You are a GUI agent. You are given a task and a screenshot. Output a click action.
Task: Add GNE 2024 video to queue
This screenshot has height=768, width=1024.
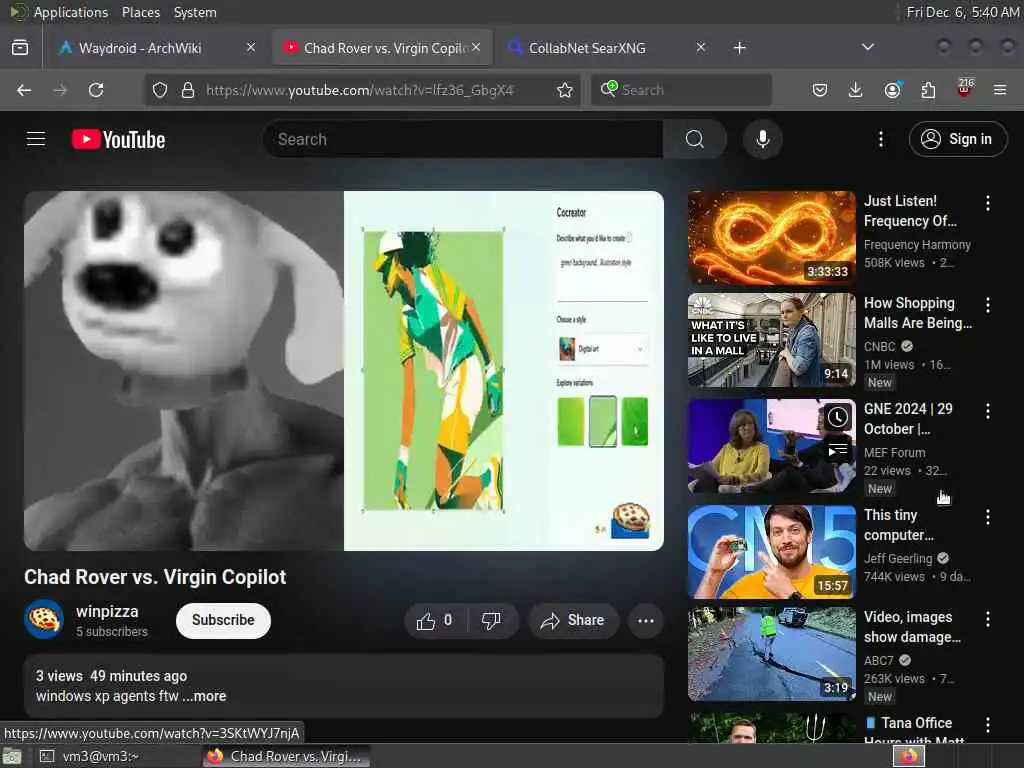pos(838,450)
